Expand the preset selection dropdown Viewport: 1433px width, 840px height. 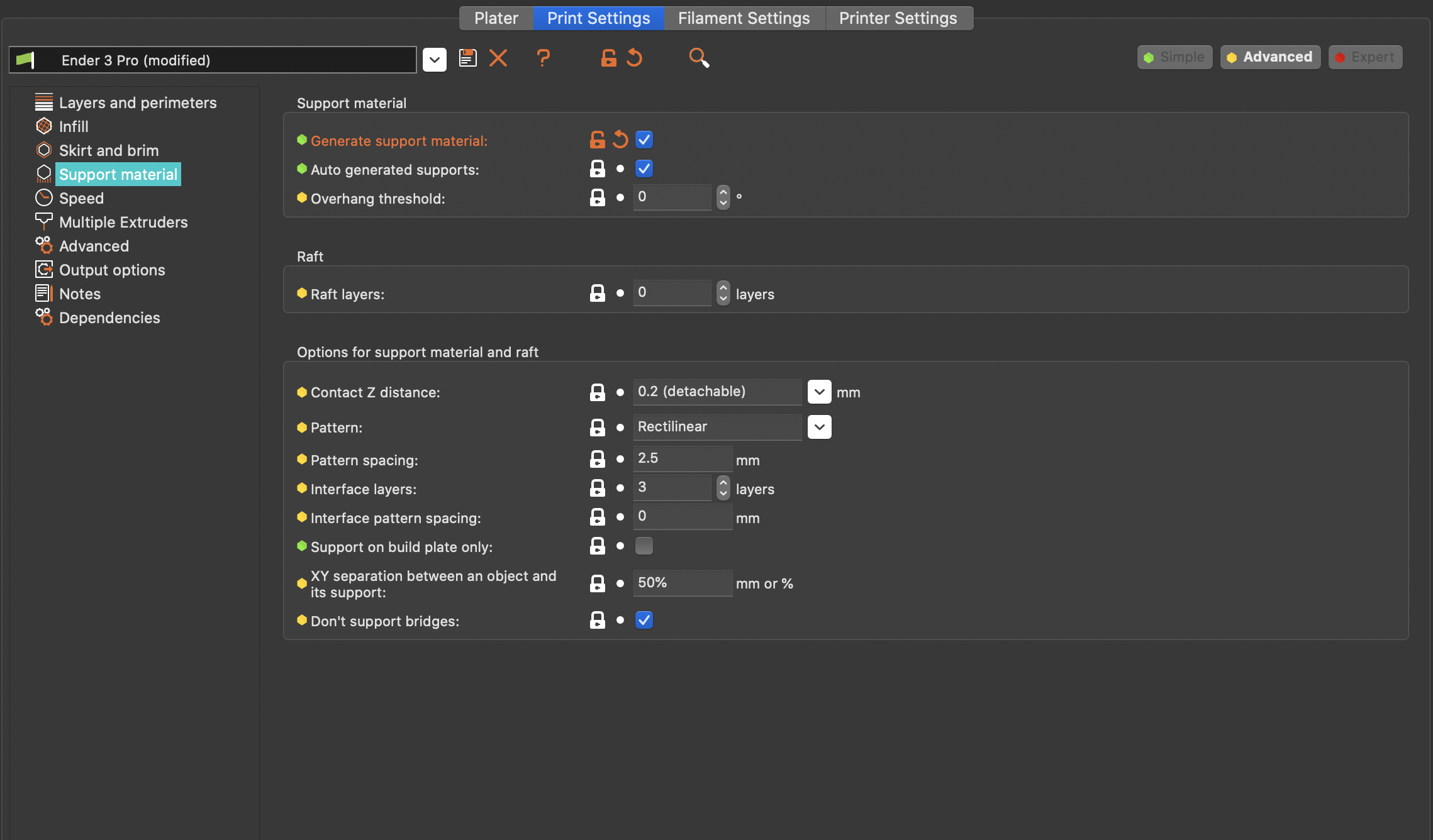pos(434,59)
